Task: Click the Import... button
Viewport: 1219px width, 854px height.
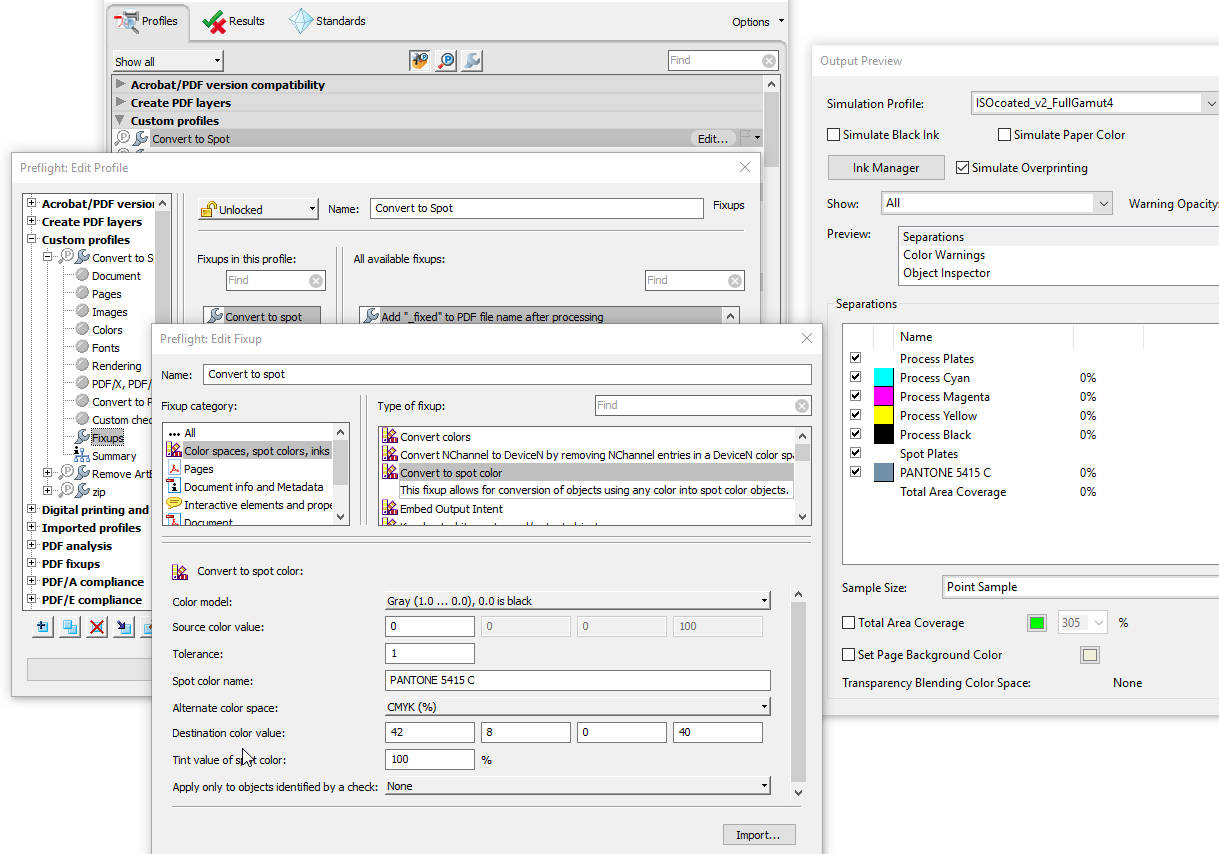Action: 758,835
